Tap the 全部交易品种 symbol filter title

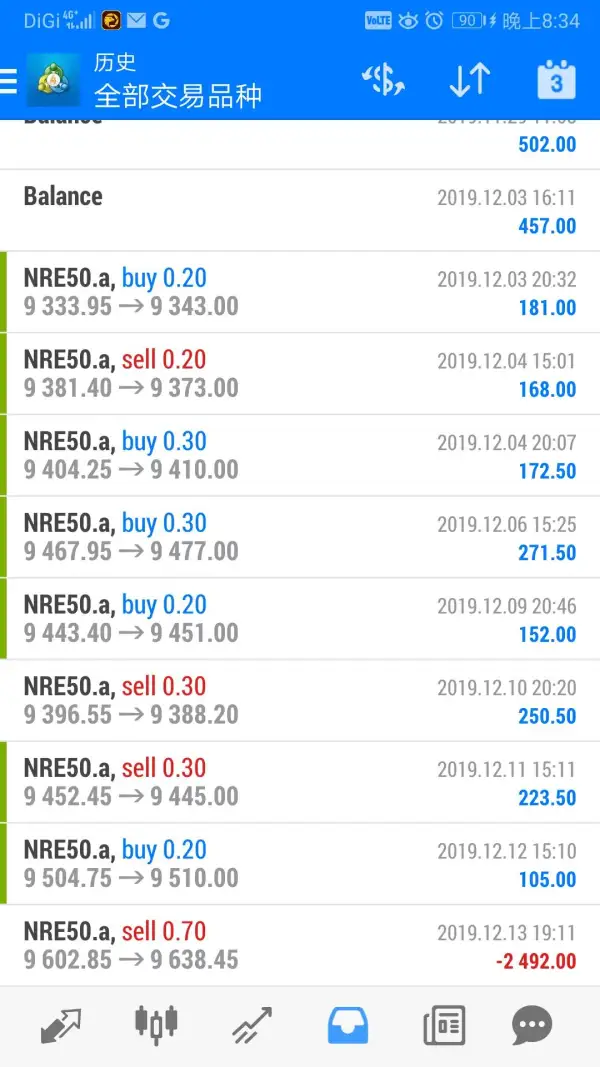(178, 96)
